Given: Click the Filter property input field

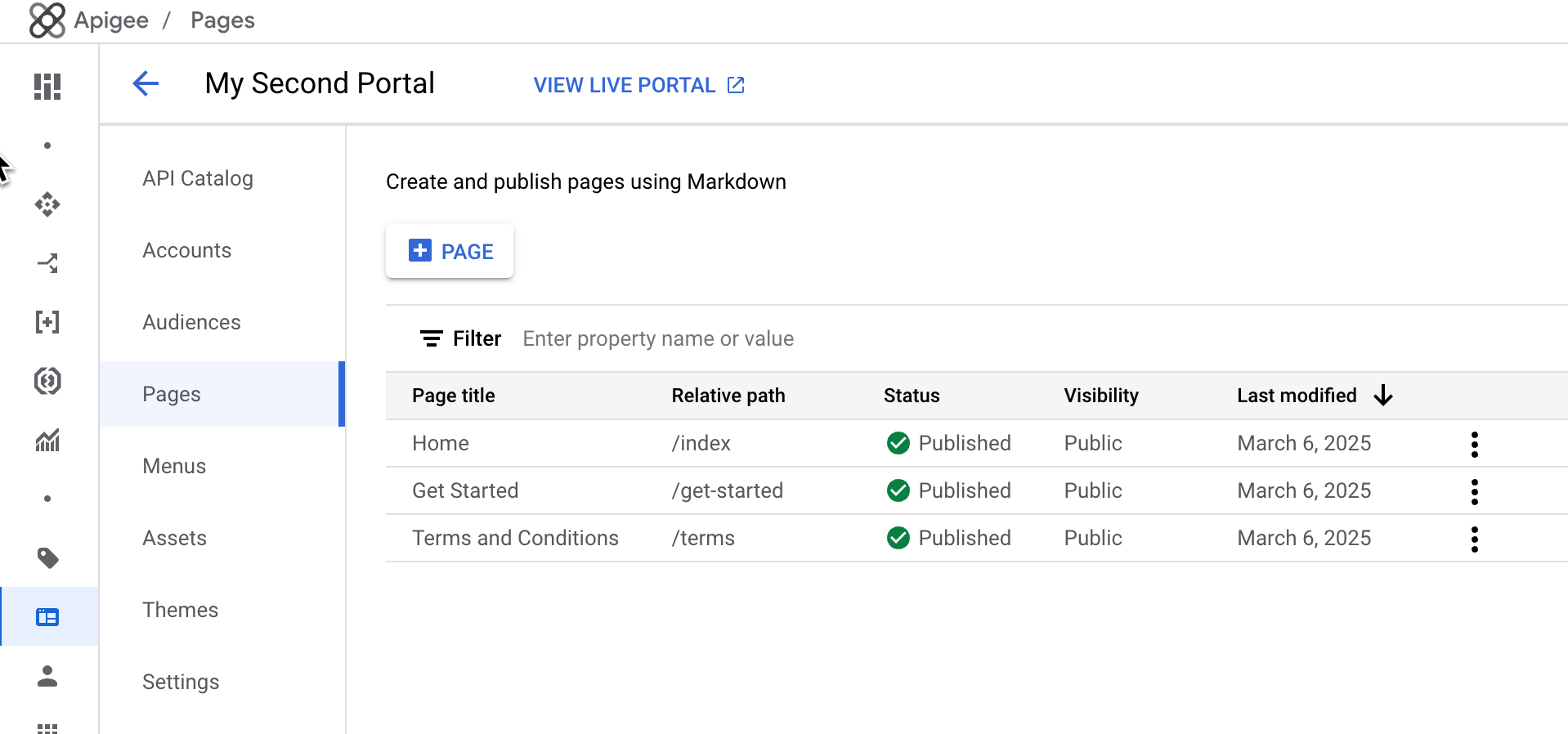Looking at the screenshot, I should 658,338.
